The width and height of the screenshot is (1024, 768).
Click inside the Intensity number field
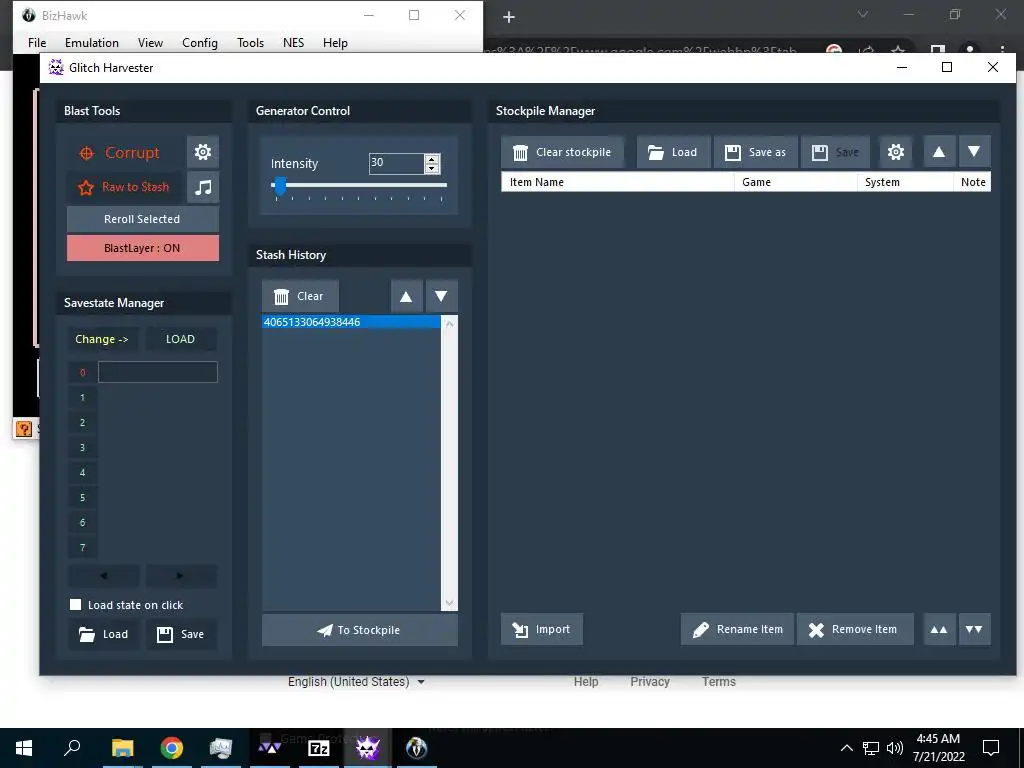396,163
